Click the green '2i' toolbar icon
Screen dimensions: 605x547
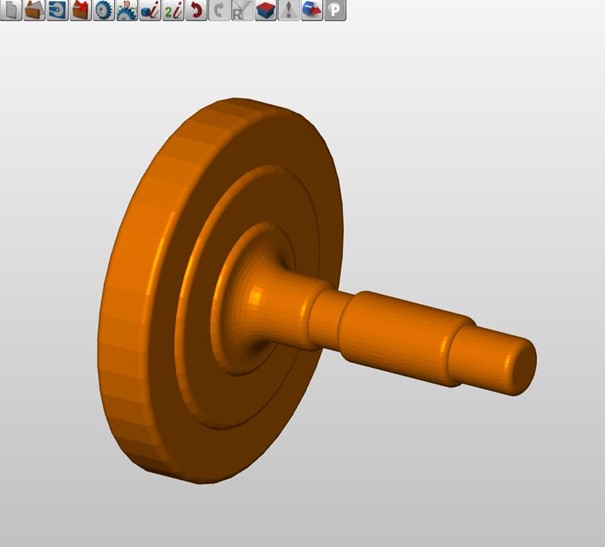[x=173, y=12]
